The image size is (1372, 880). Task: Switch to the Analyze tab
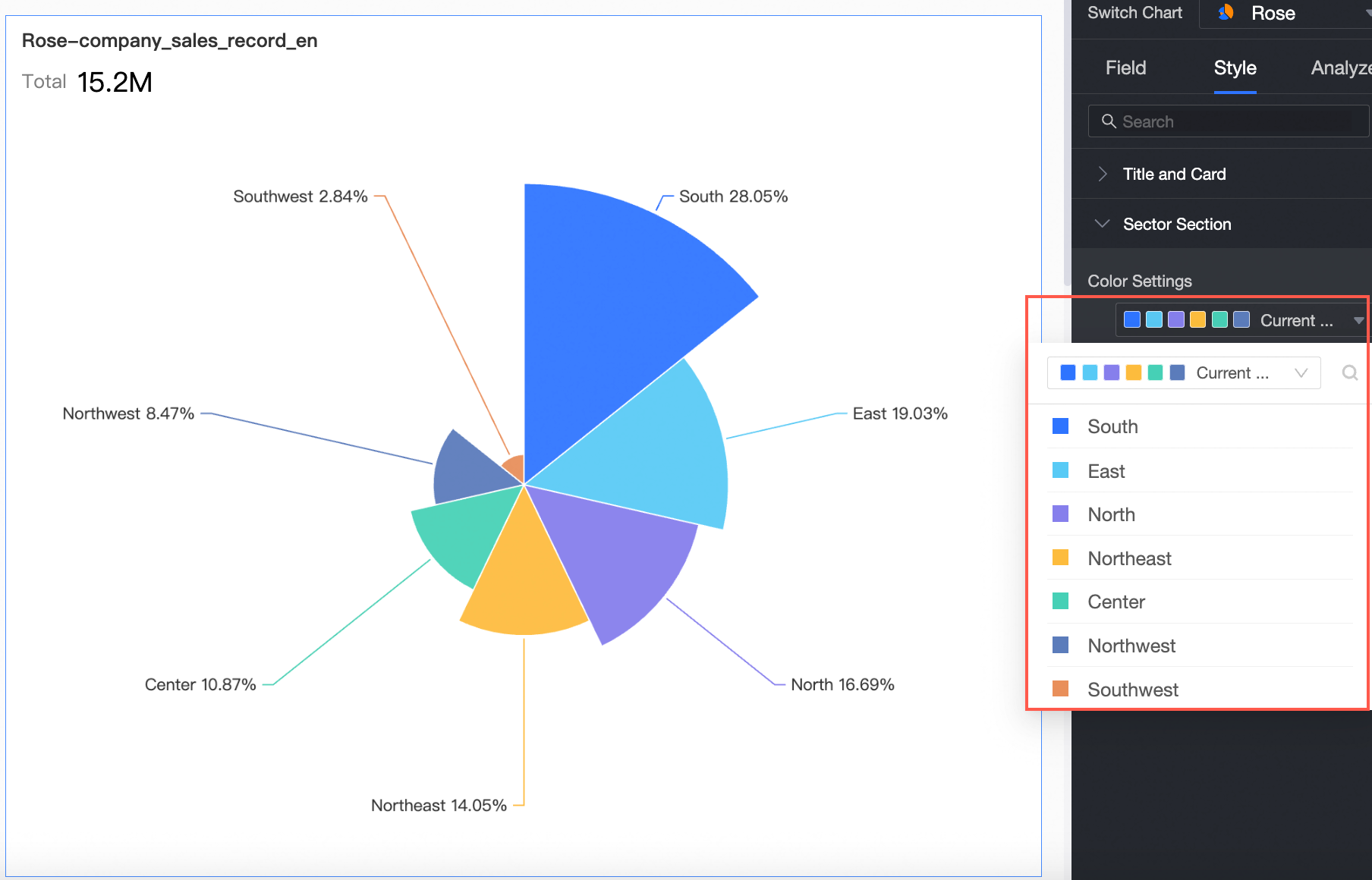(1341, 68)
